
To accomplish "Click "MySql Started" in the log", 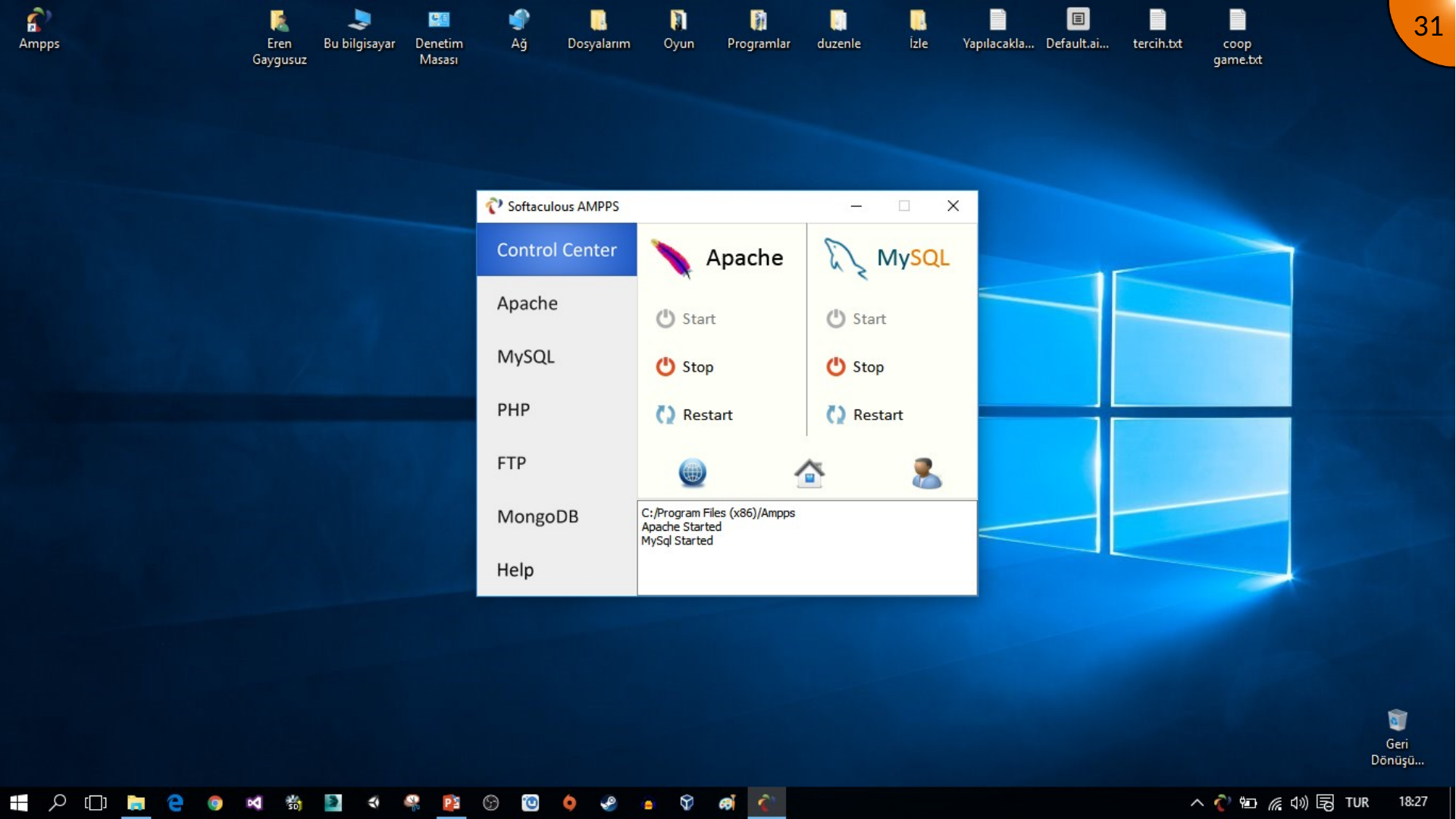I will 677,541.
